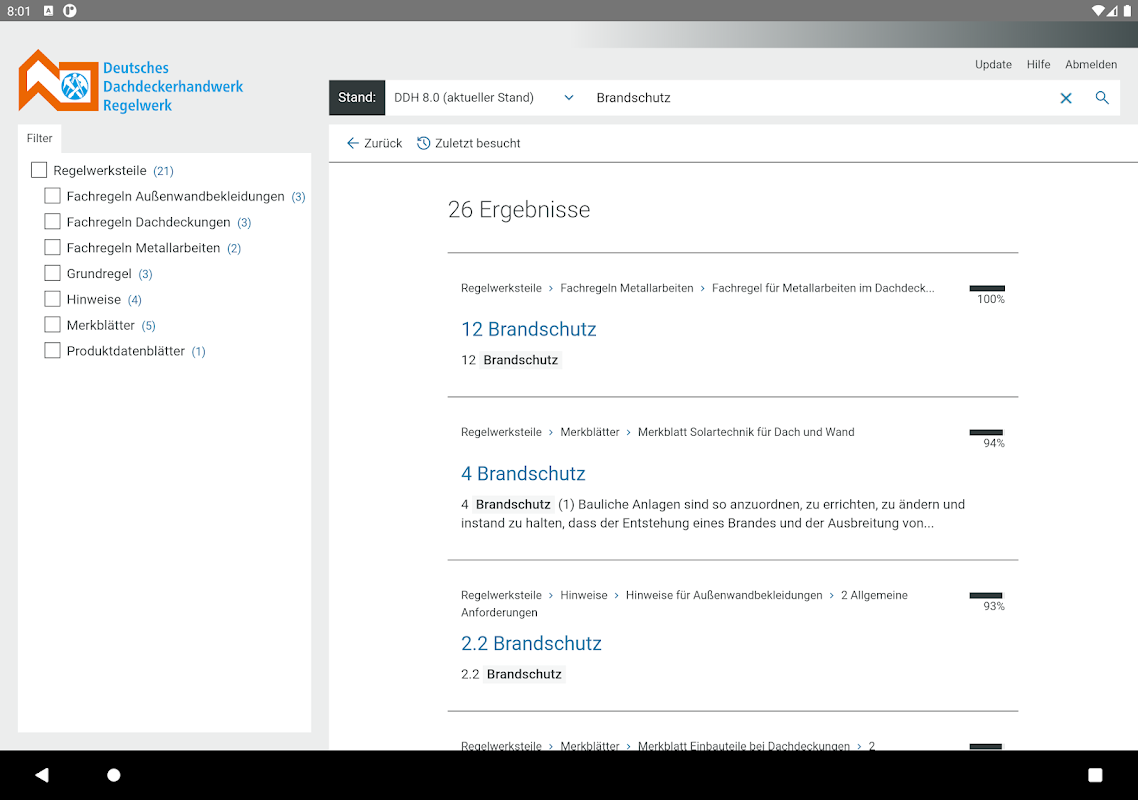Open the Hilfe menu item
This screenshot has height=800, width=1138.
[x=1038, y=65]
